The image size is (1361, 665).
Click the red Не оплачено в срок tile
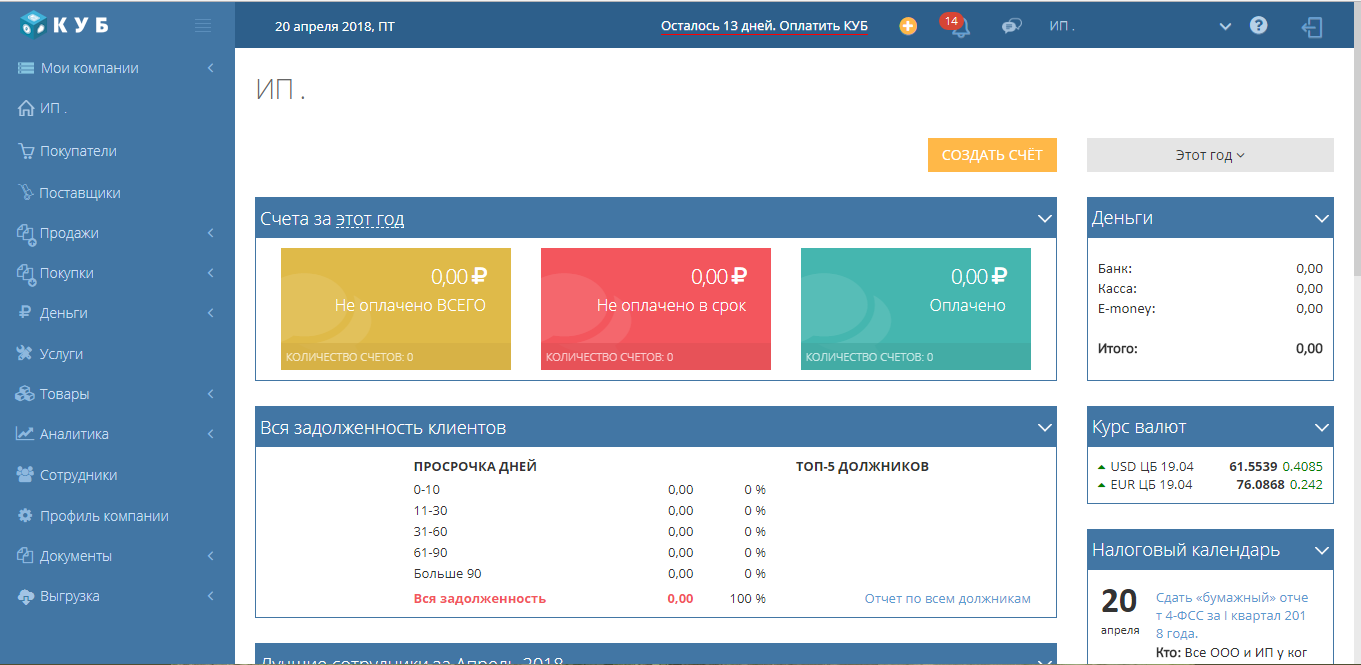point(655,309)
